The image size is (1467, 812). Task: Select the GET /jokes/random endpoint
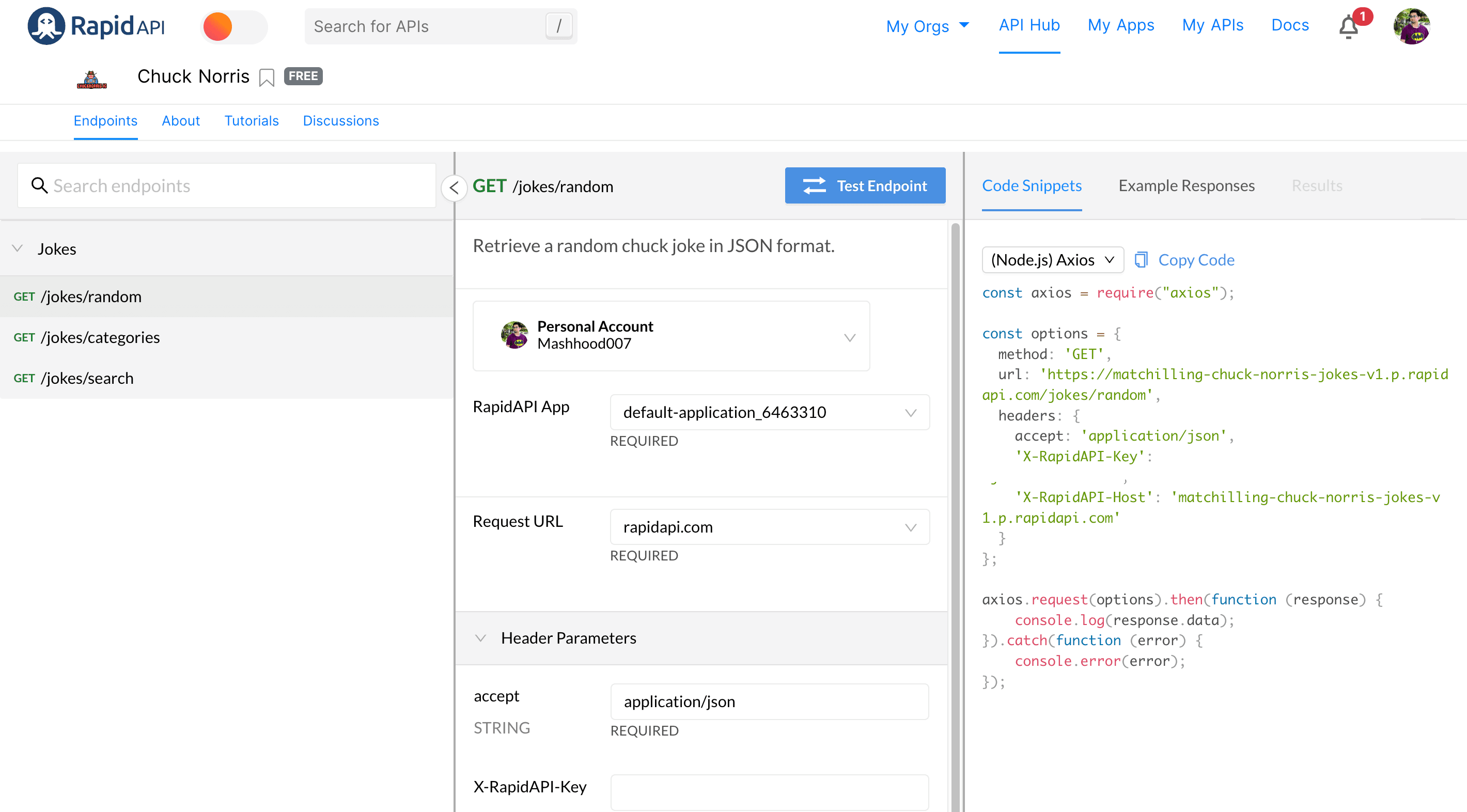click(x=227, y=296)
